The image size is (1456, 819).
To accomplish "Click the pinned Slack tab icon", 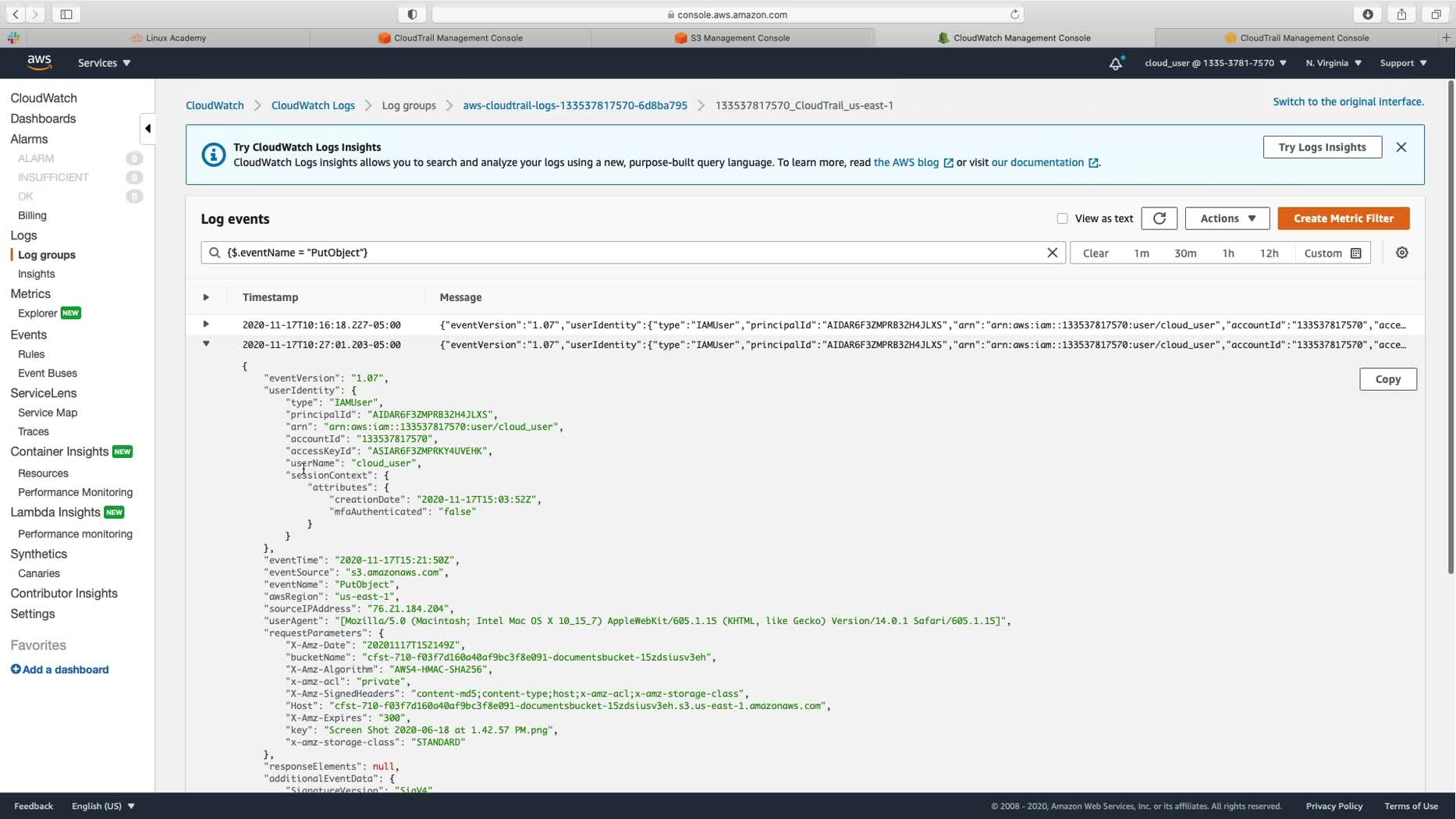I will [x=14, y=37].
